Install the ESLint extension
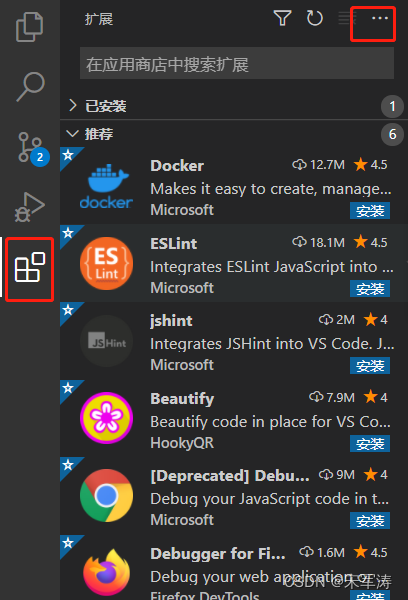 [x=370, y=289]
